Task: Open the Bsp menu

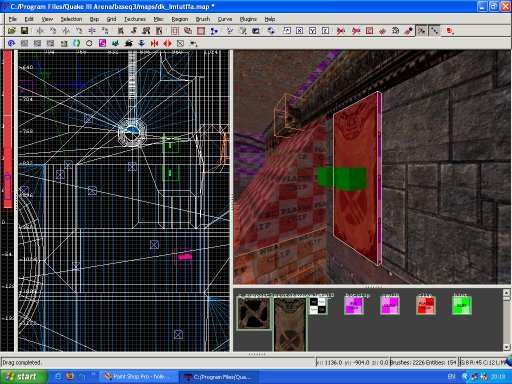Action: point(94,19)
